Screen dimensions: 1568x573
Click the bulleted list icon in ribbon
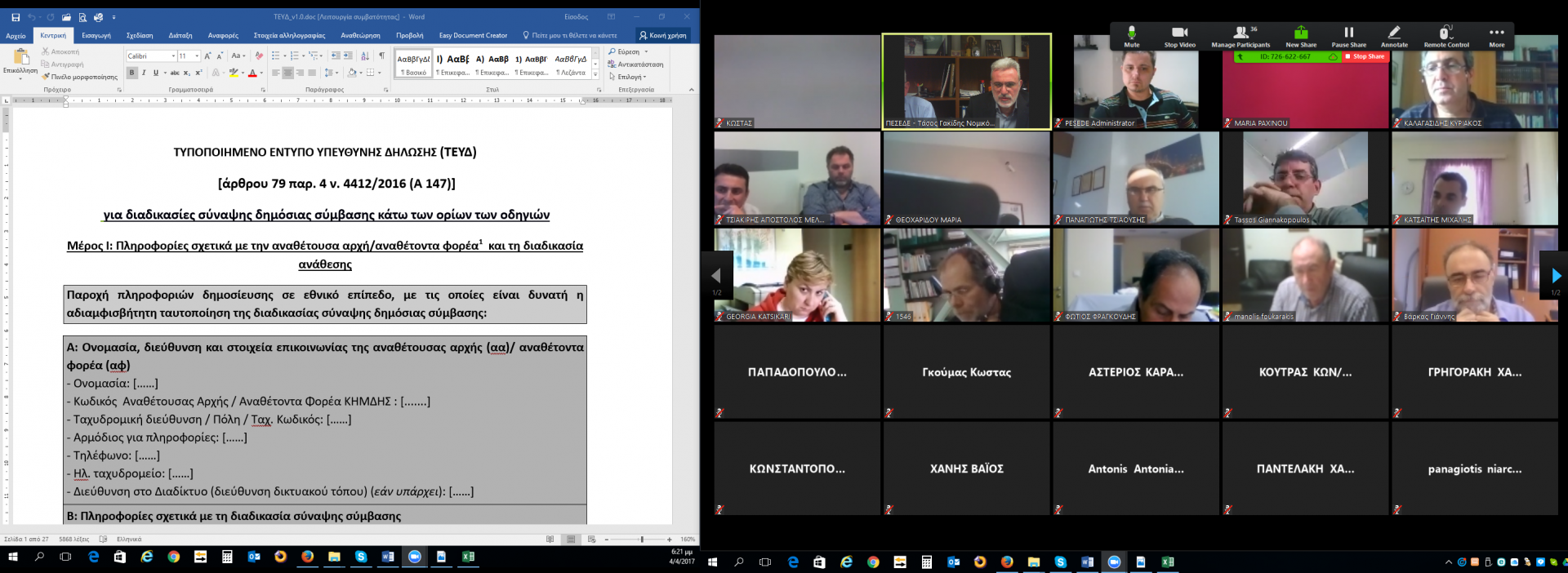[276, 56]
